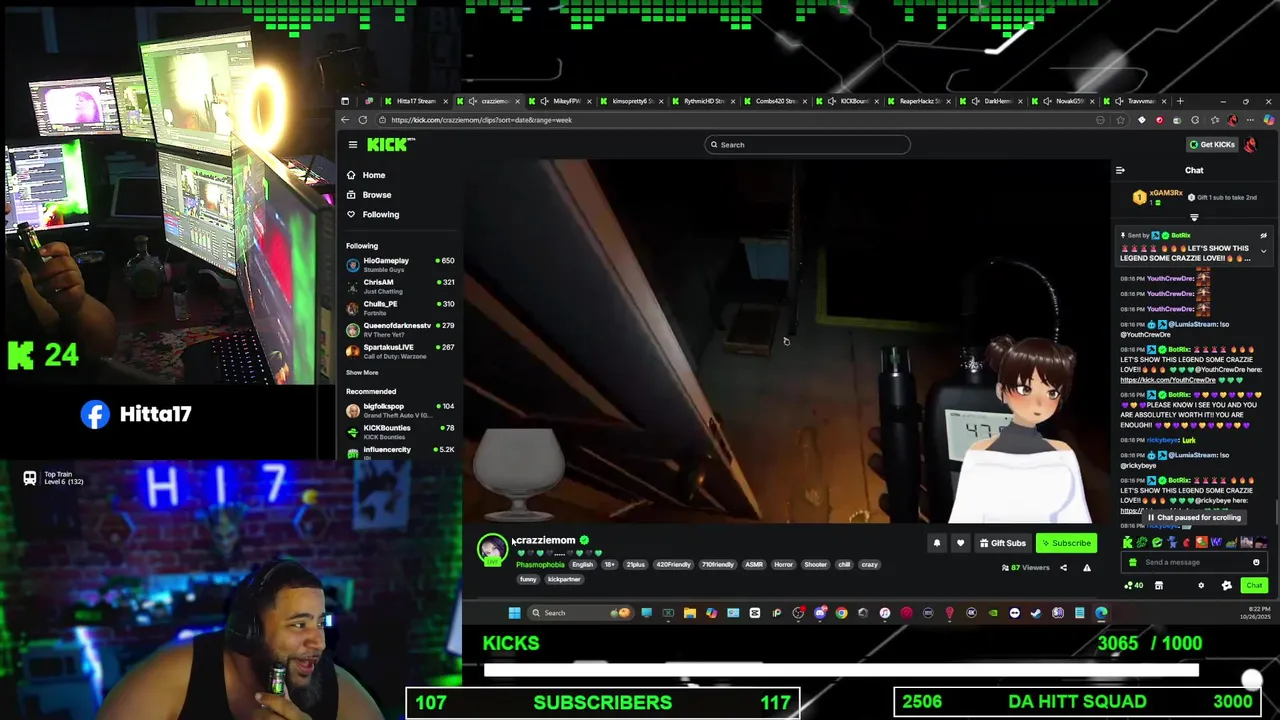Image resolution: width=1280 pixels, height=720 pixels.
Task: Expand Show More under Following
Action: [362, 372]
